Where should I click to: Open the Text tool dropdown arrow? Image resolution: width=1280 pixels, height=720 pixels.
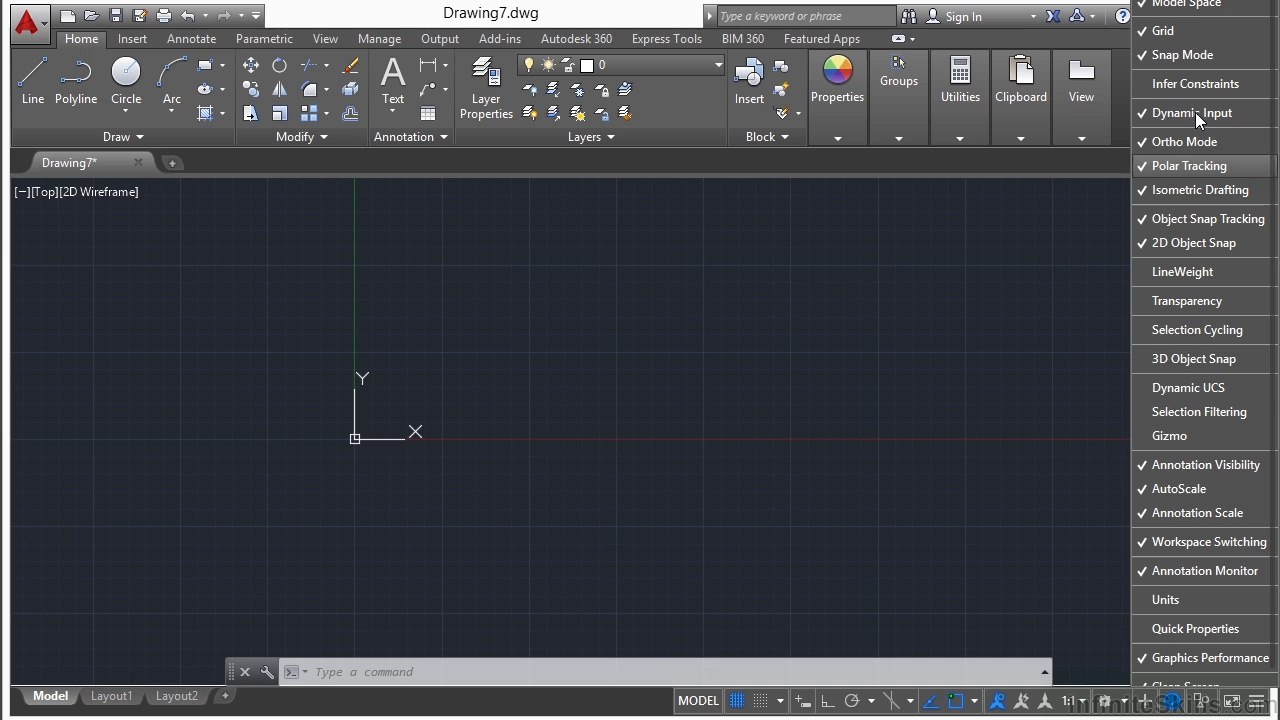(393, 111)
